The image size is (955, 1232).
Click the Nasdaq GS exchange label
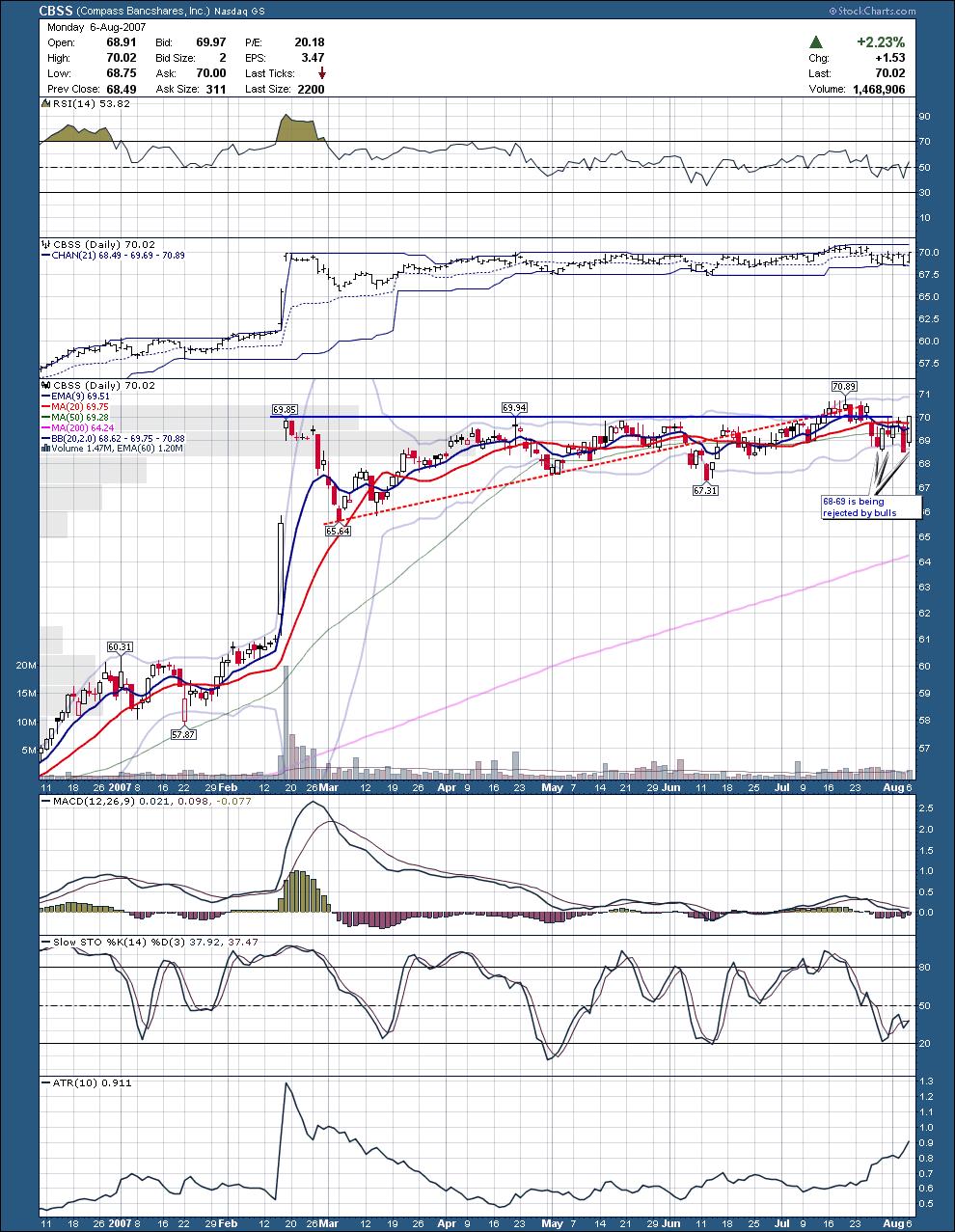[x=237, y=11]
